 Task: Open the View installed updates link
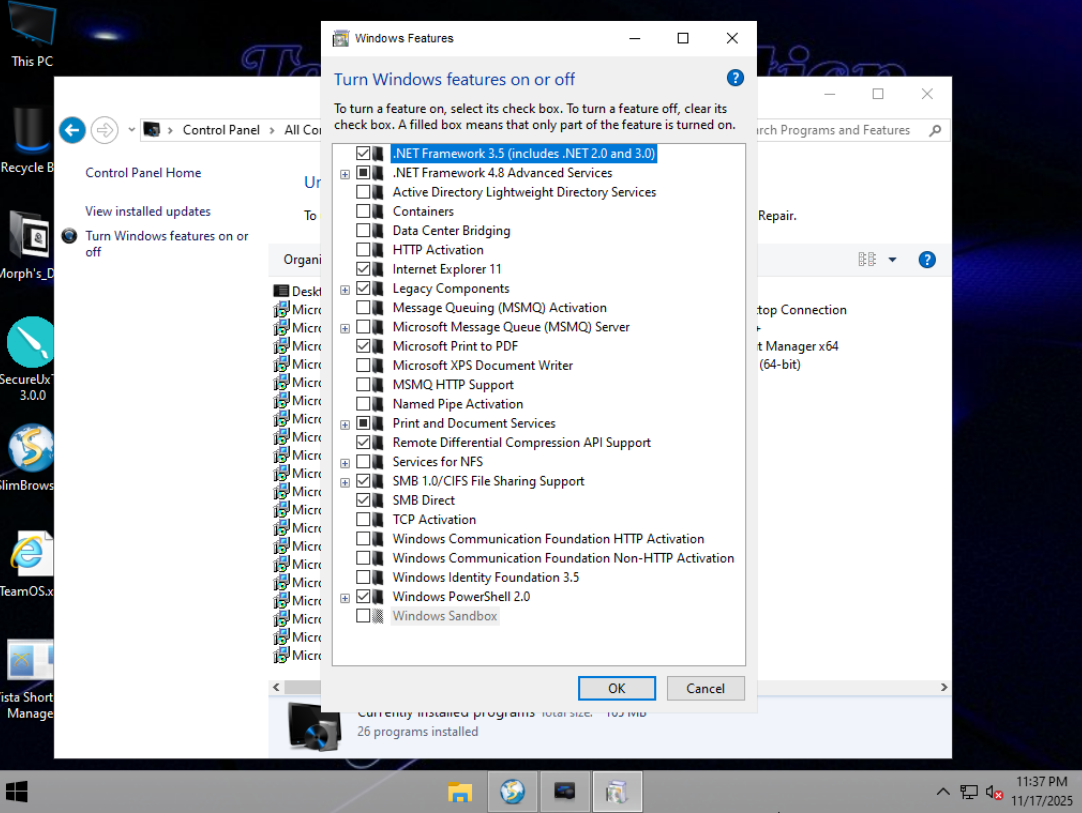[x=148, y=211]
